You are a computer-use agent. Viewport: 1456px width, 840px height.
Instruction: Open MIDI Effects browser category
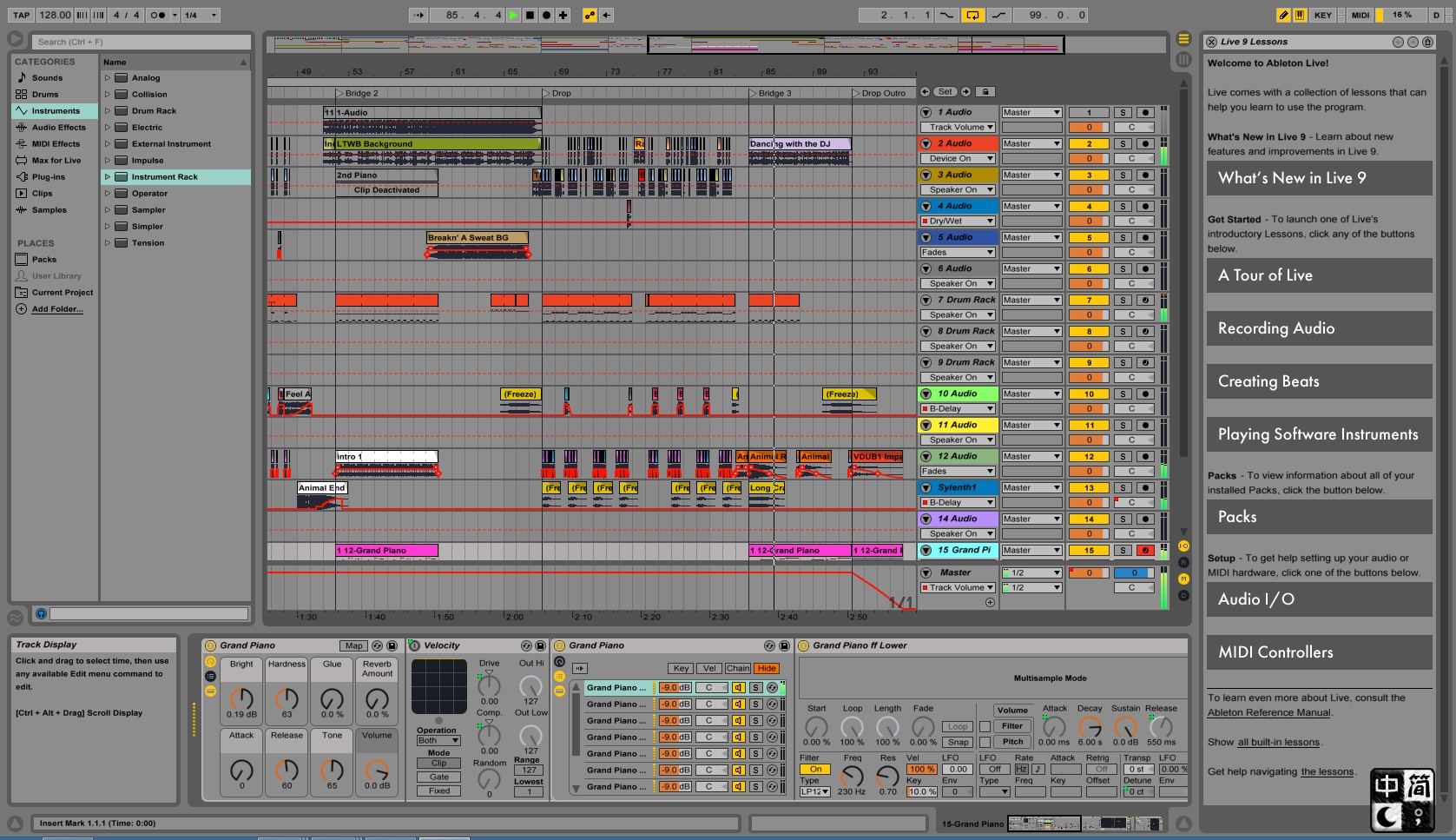pos(56,144)
